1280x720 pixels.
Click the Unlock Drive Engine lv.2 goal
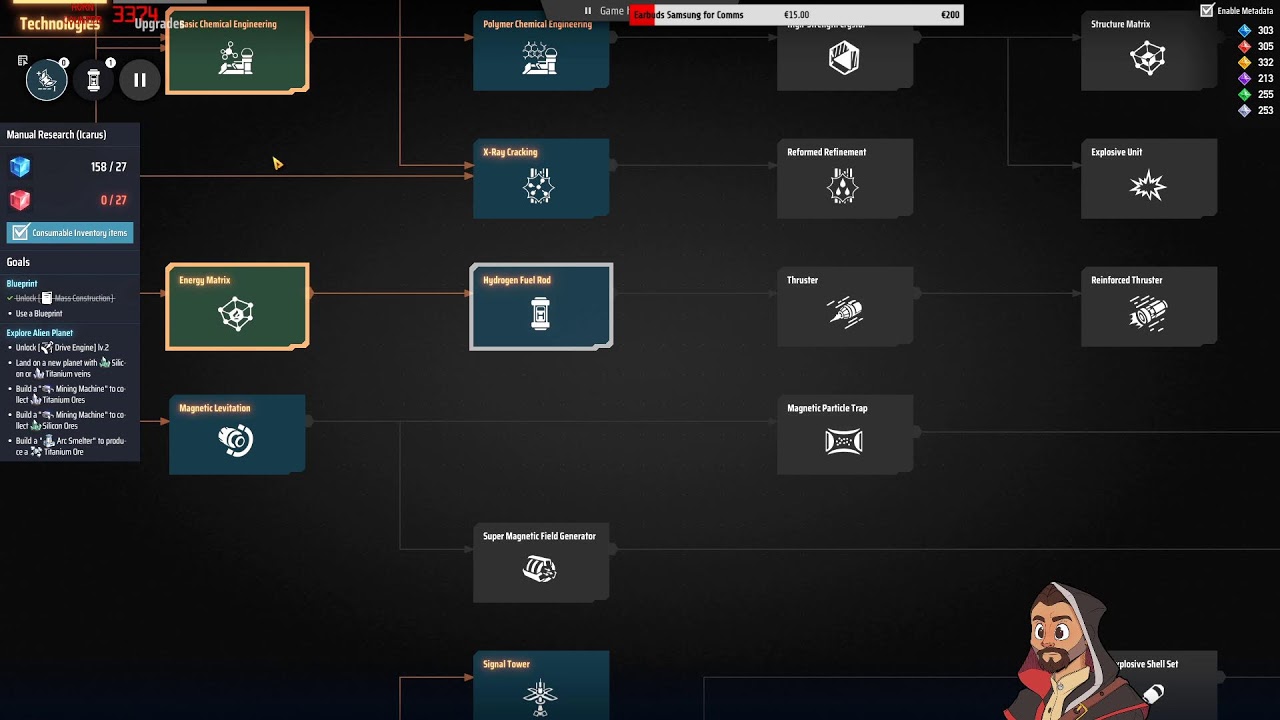click(x=62, y=348)
